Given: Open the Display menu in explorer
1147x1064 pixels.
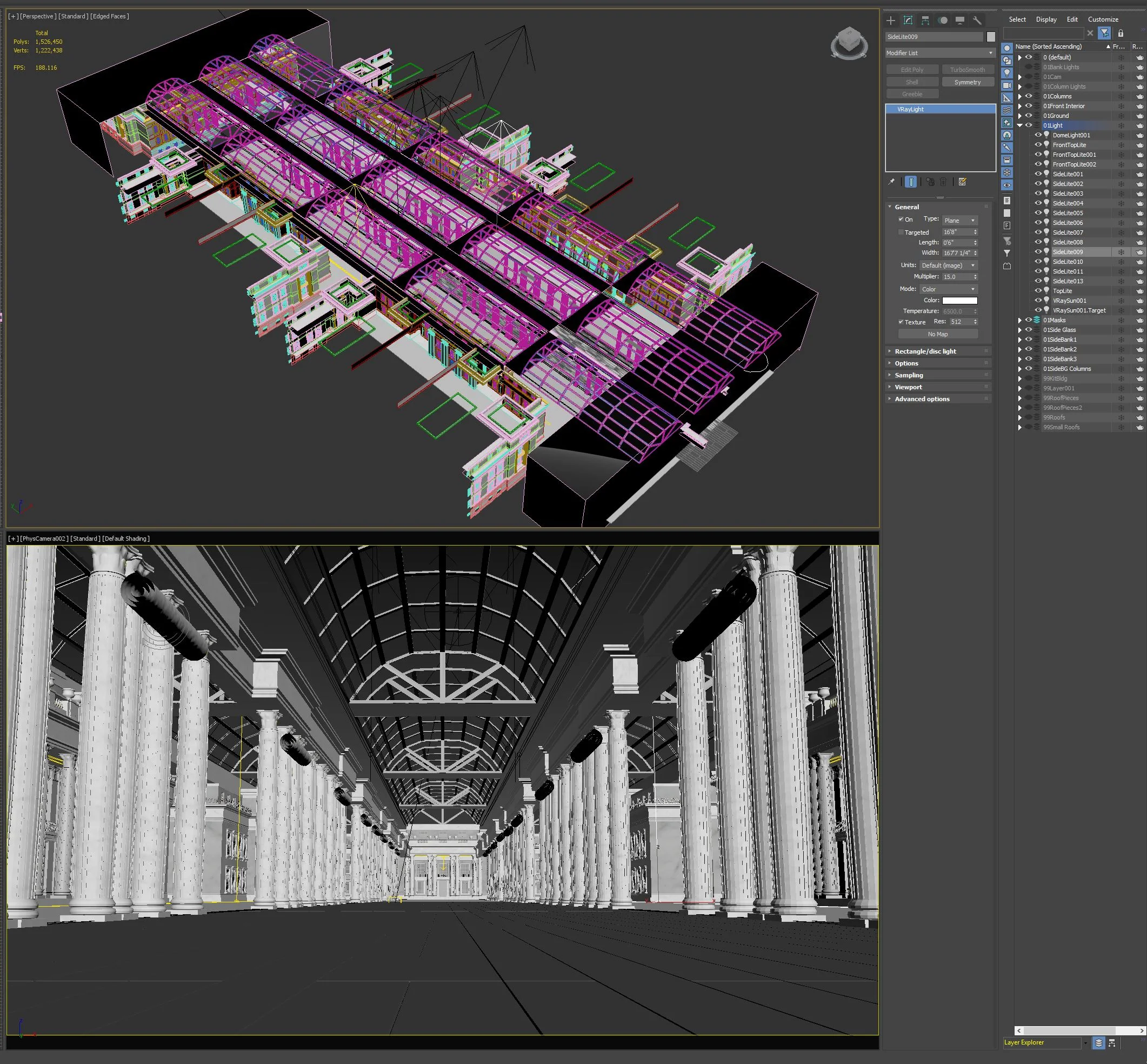Looking at the screenshot, I should (x=1046, y=19).
